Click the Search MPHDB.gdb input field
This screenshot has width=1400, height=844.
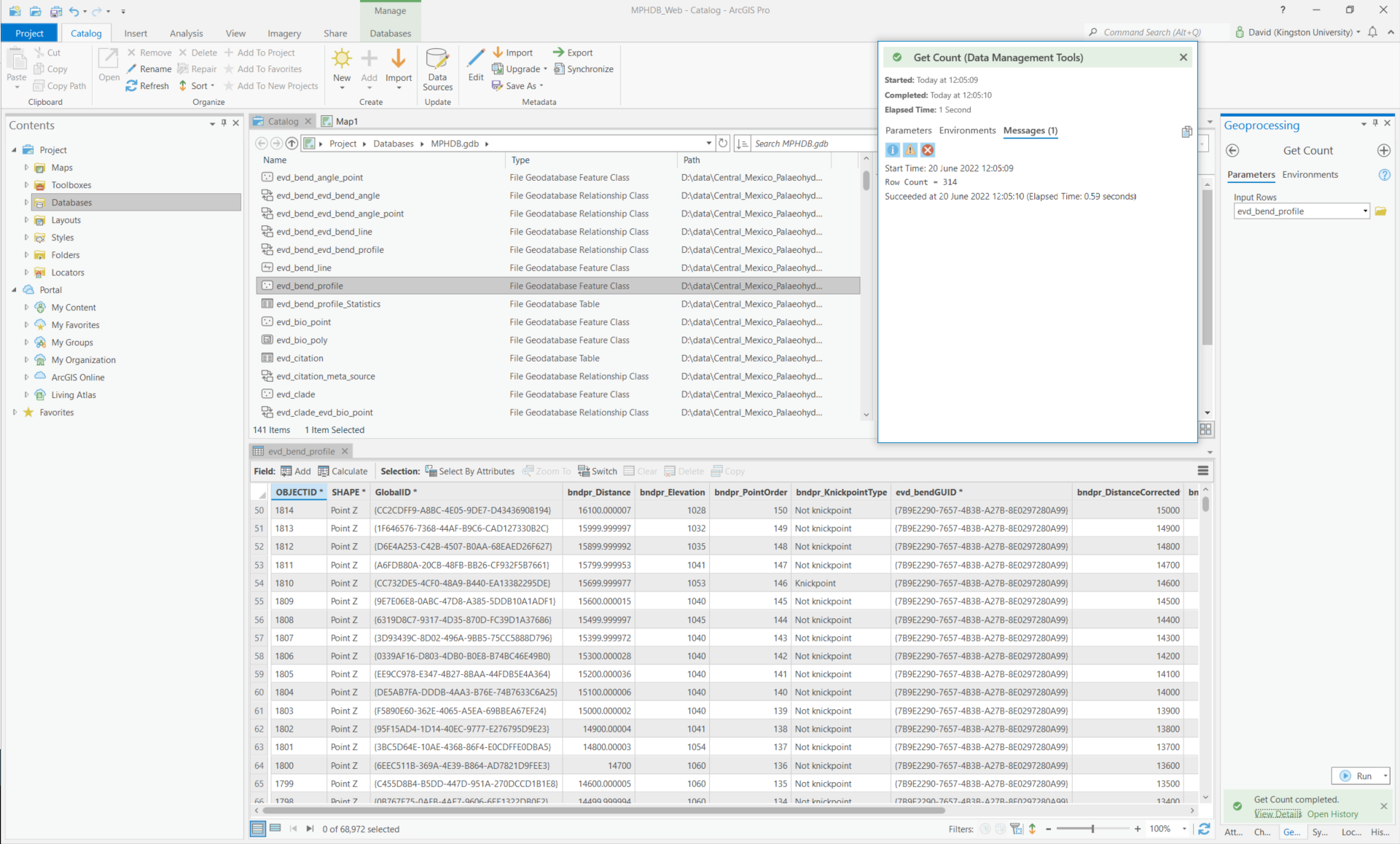(x=813, y=144)
